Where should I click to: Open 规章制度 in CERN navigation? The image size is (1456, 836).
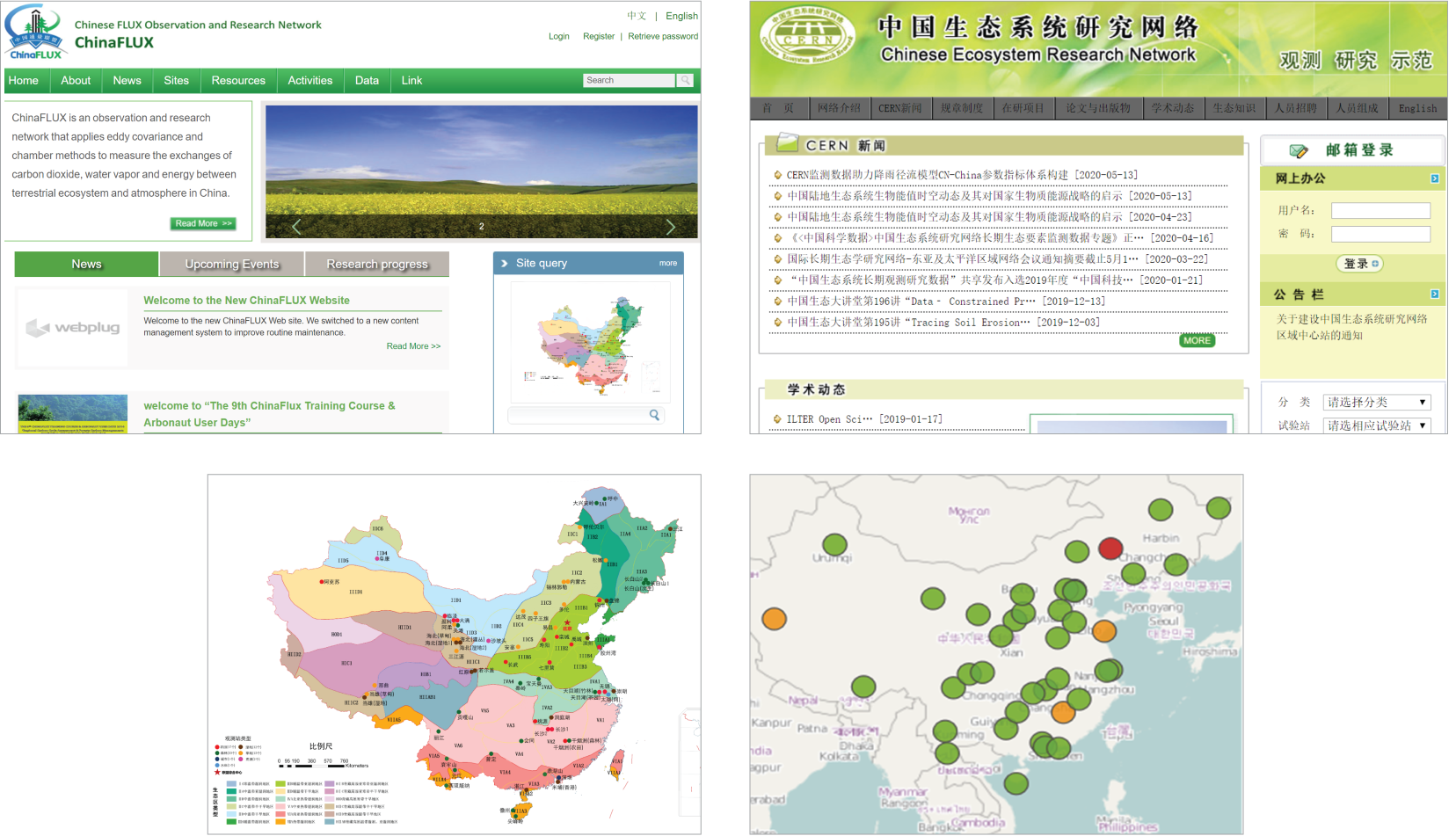point(962,108)
